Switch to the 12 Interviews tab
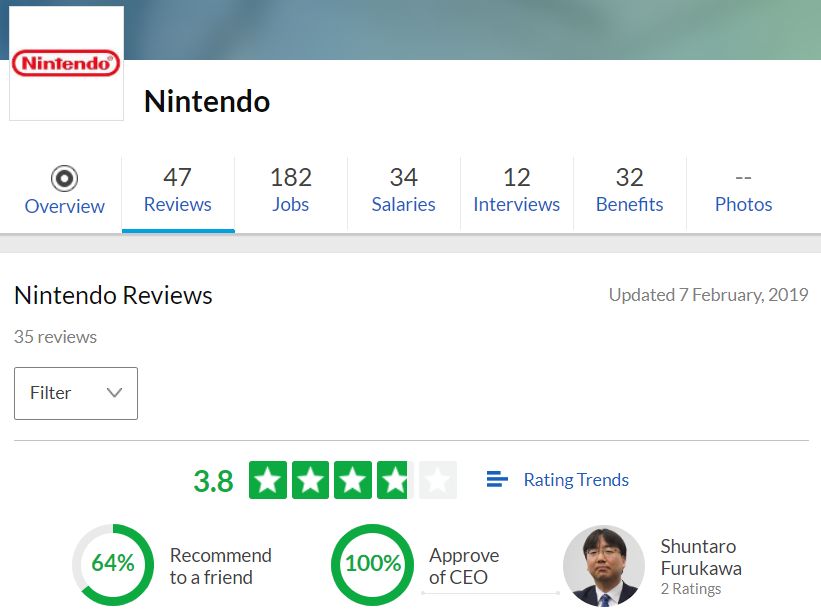 tap(517, 192)
